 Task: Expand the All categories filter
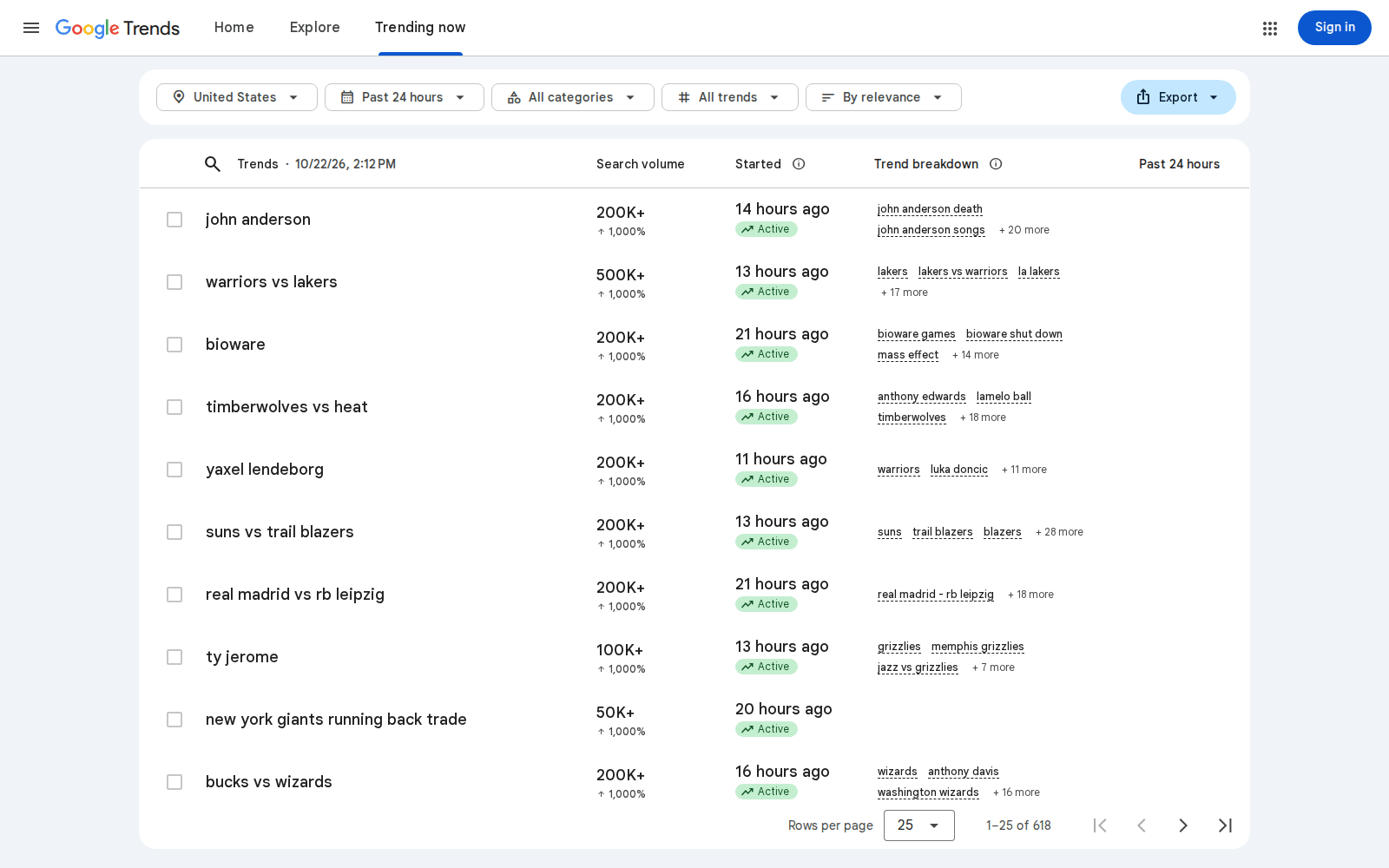573,97
